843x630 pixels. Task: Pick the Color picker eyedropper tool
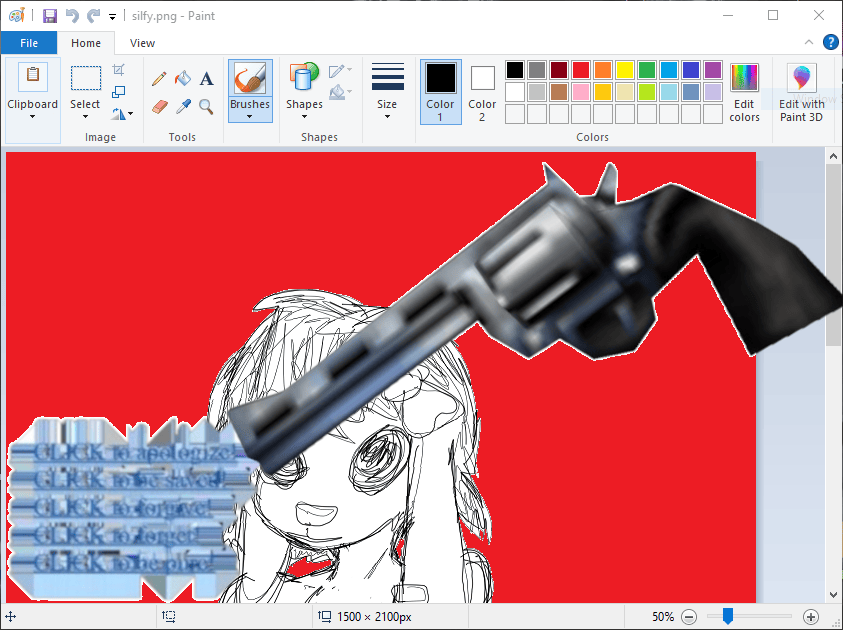(182, 106)
